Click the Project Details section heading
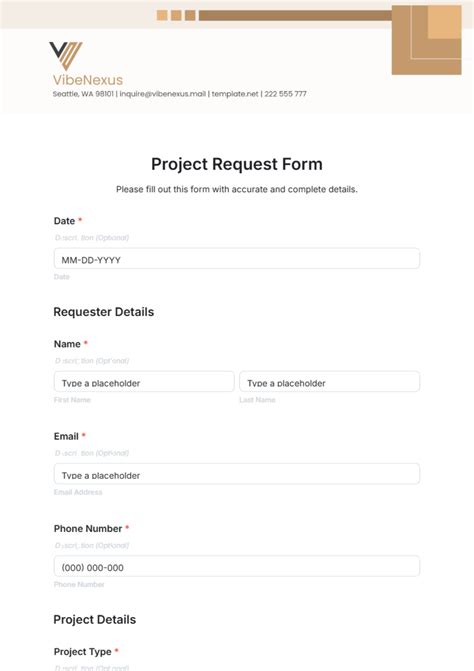The image size is (474, 671). point(95,620)
